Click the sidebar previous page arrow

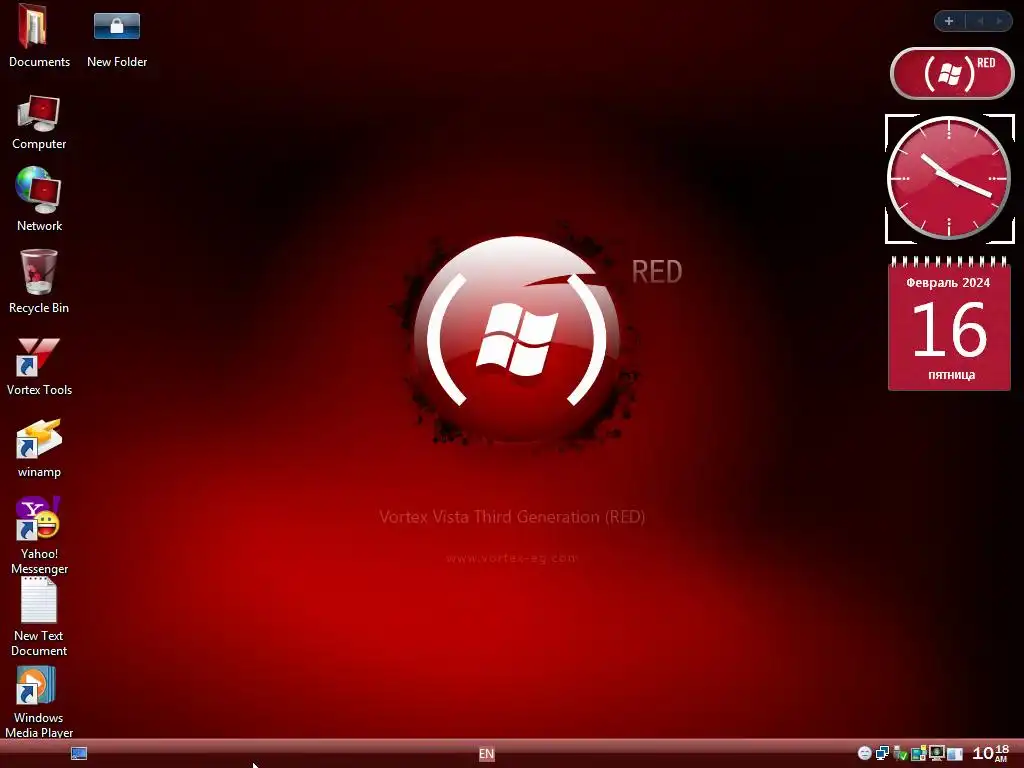click(980, 21)
